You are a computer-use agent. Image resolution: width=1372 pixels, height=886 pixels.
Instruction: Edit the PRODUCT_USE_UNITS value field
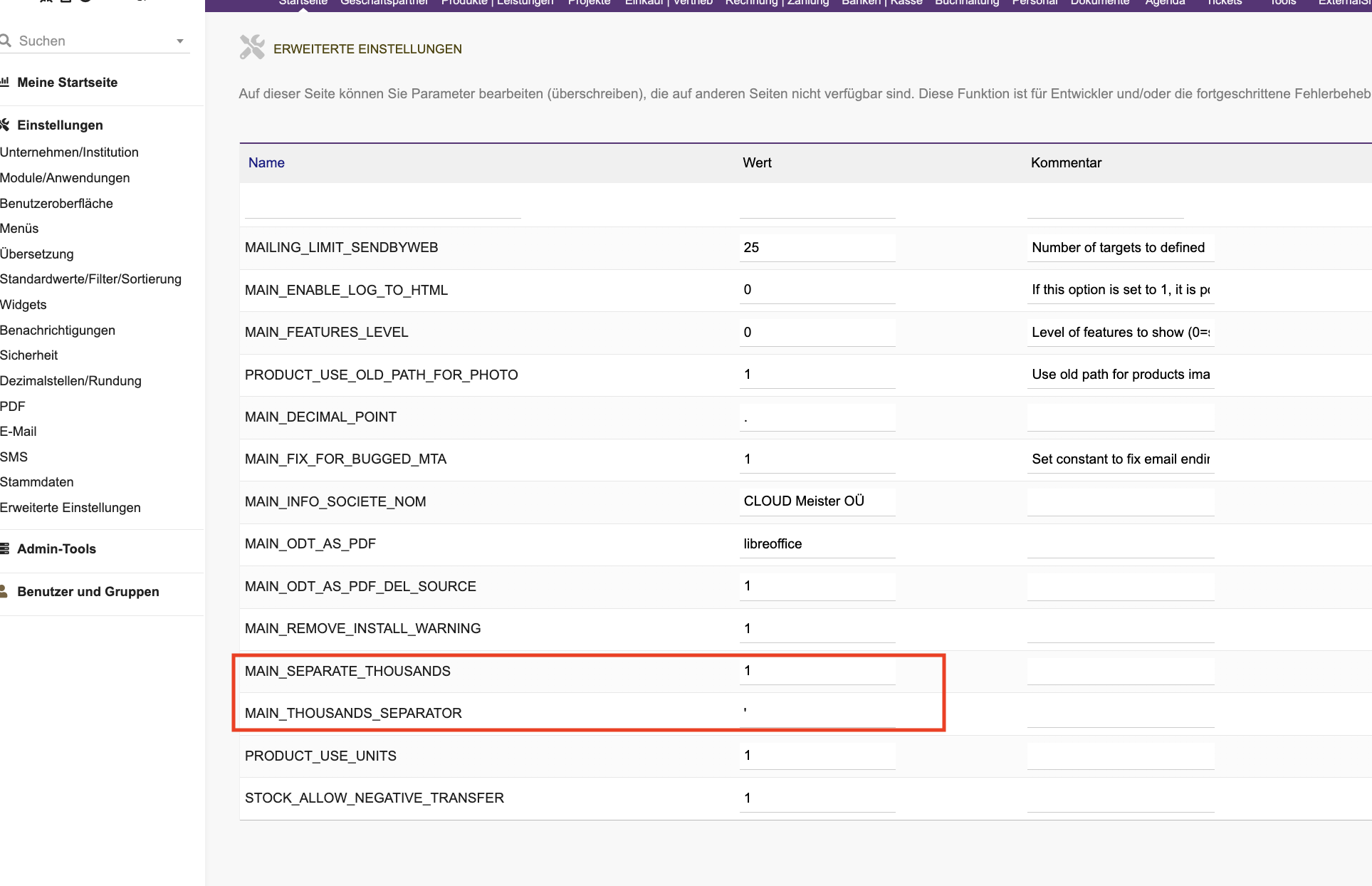click(x=817, y=756)
